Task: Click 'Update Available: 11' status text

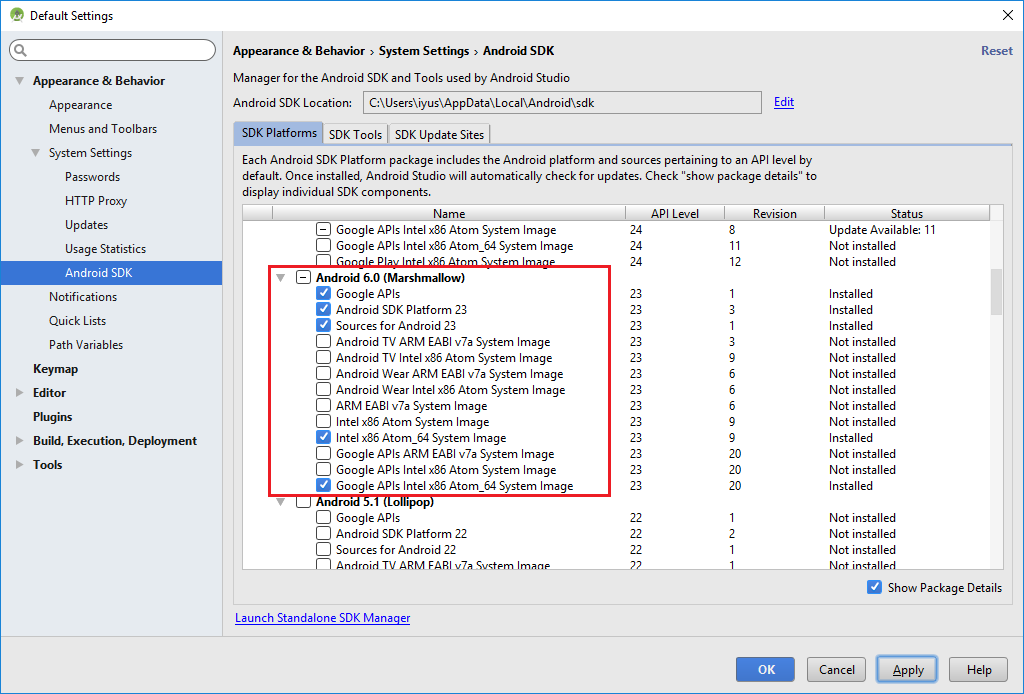Action: (882, 230)
